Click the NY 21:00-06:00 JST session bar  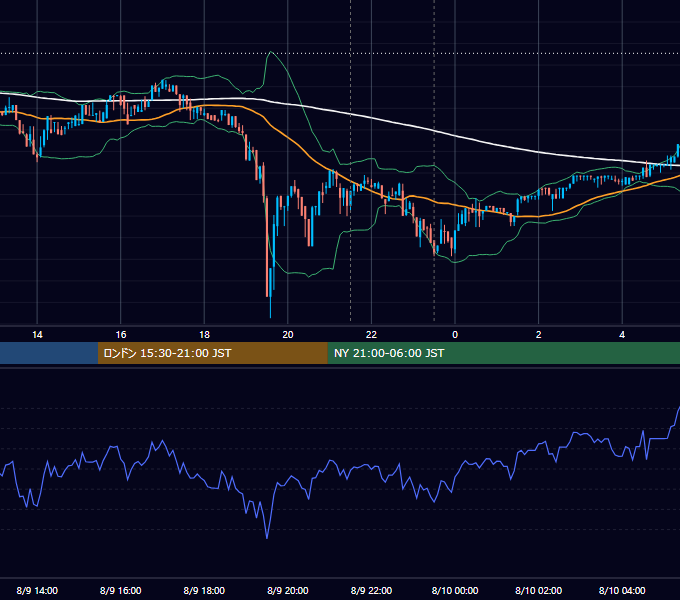pos(503,353)
